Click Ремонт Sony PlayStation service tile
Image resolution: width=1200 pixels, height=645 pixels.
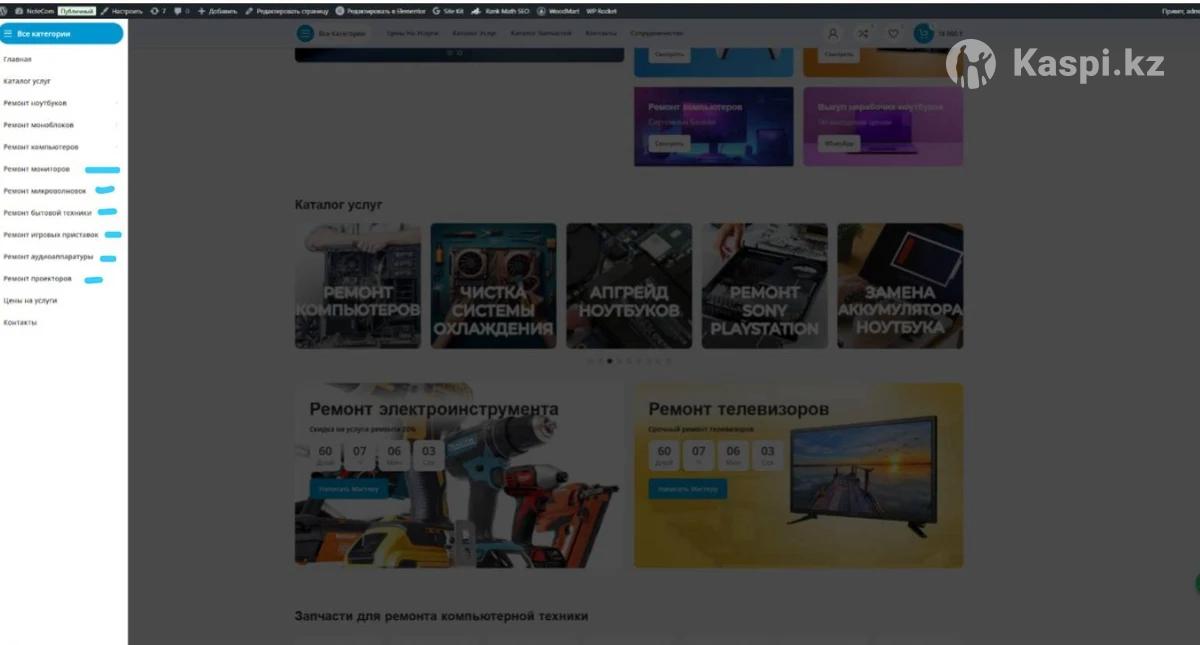764,286
